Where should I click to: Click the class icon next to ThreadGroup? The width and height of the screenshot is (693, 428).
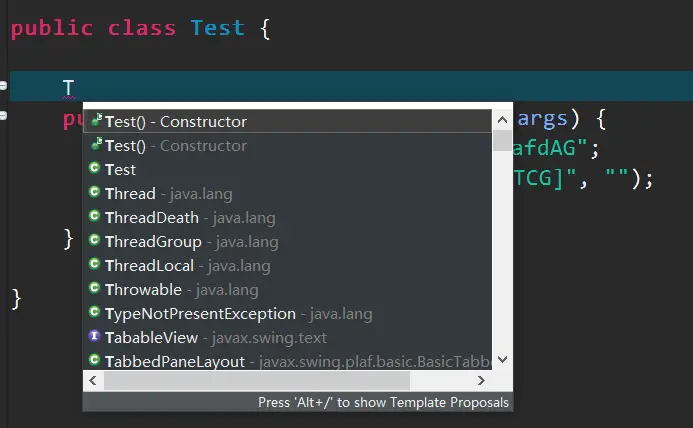94,240
